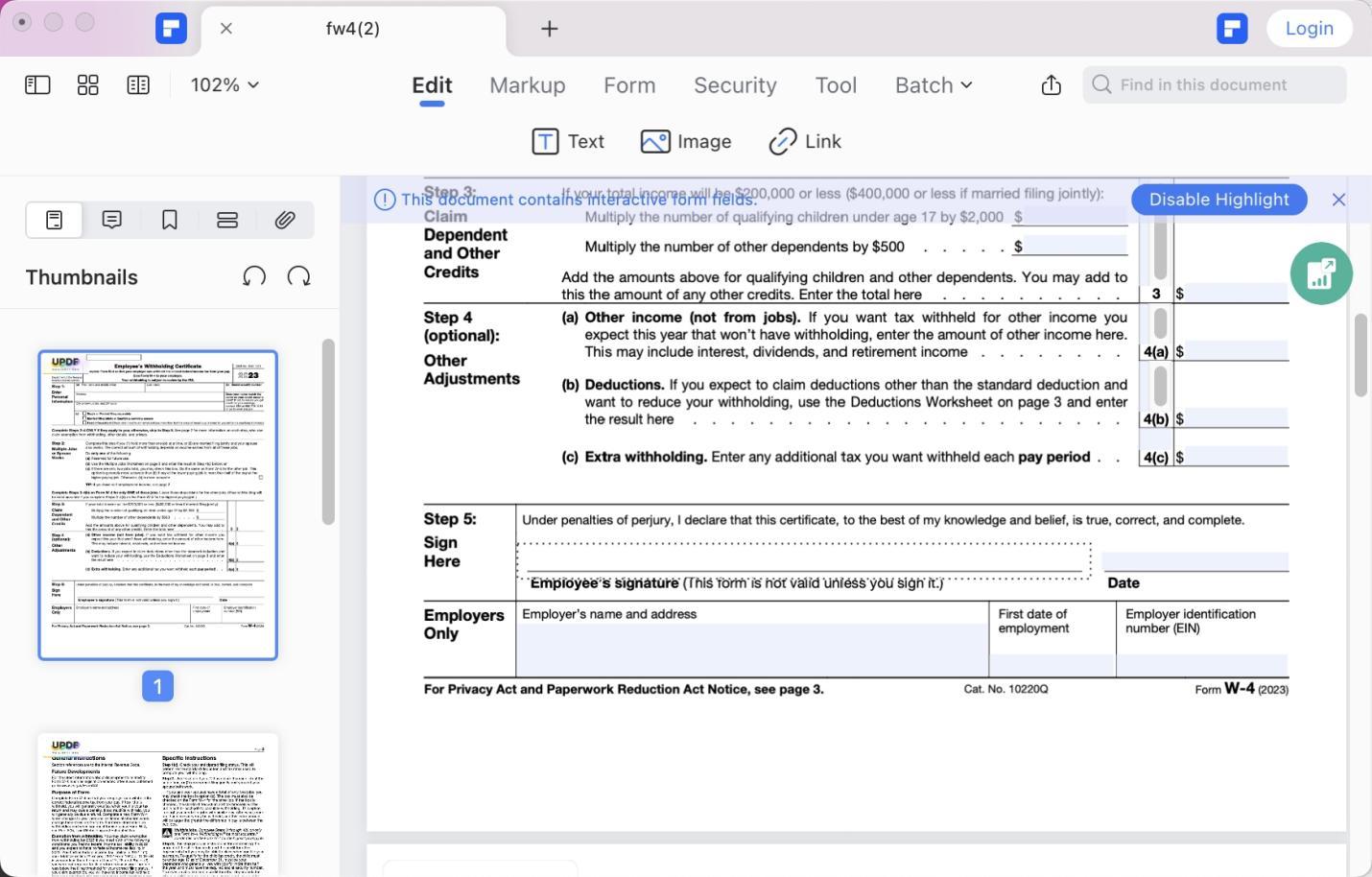1372x877 pixels.
Task: Click the Login button
Action: 1310,28
